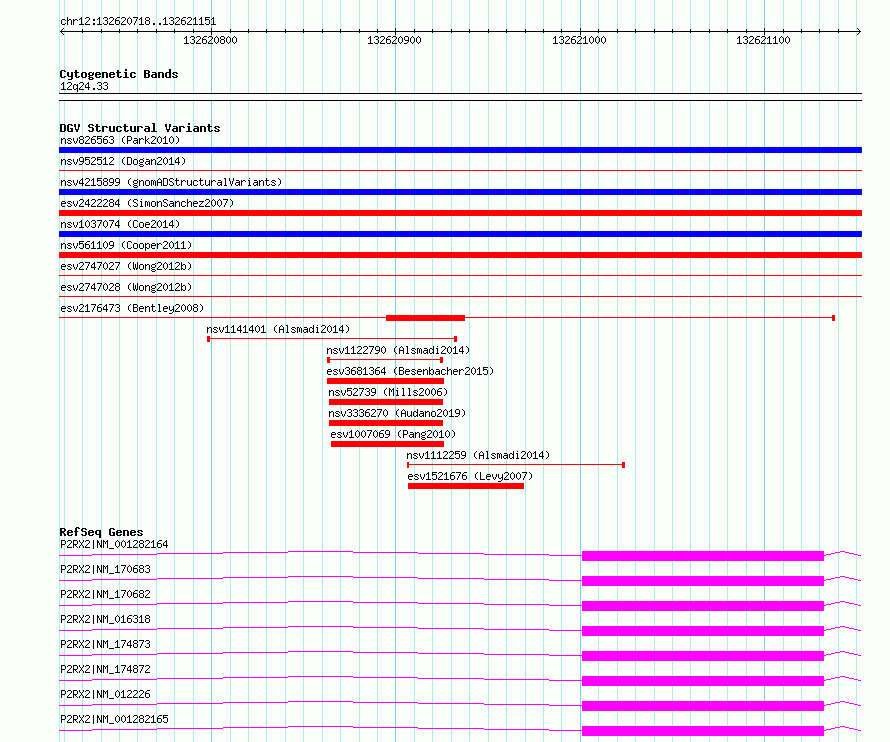Viewport: 890px width, 742px height.
Task: Click the 132620900 ruler position label
Action: [394, 40]
